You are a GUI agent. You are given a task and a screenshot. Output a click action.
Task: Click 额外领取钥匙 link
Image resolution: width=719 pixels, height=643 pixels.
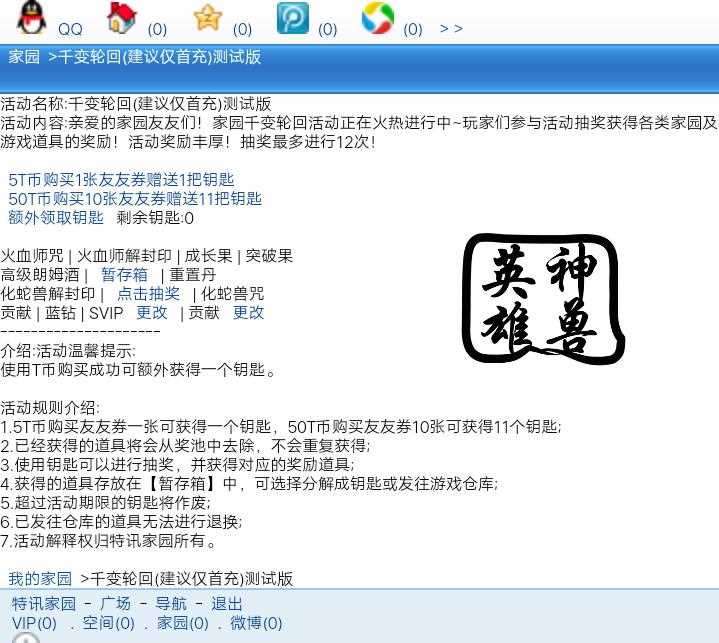56,218
